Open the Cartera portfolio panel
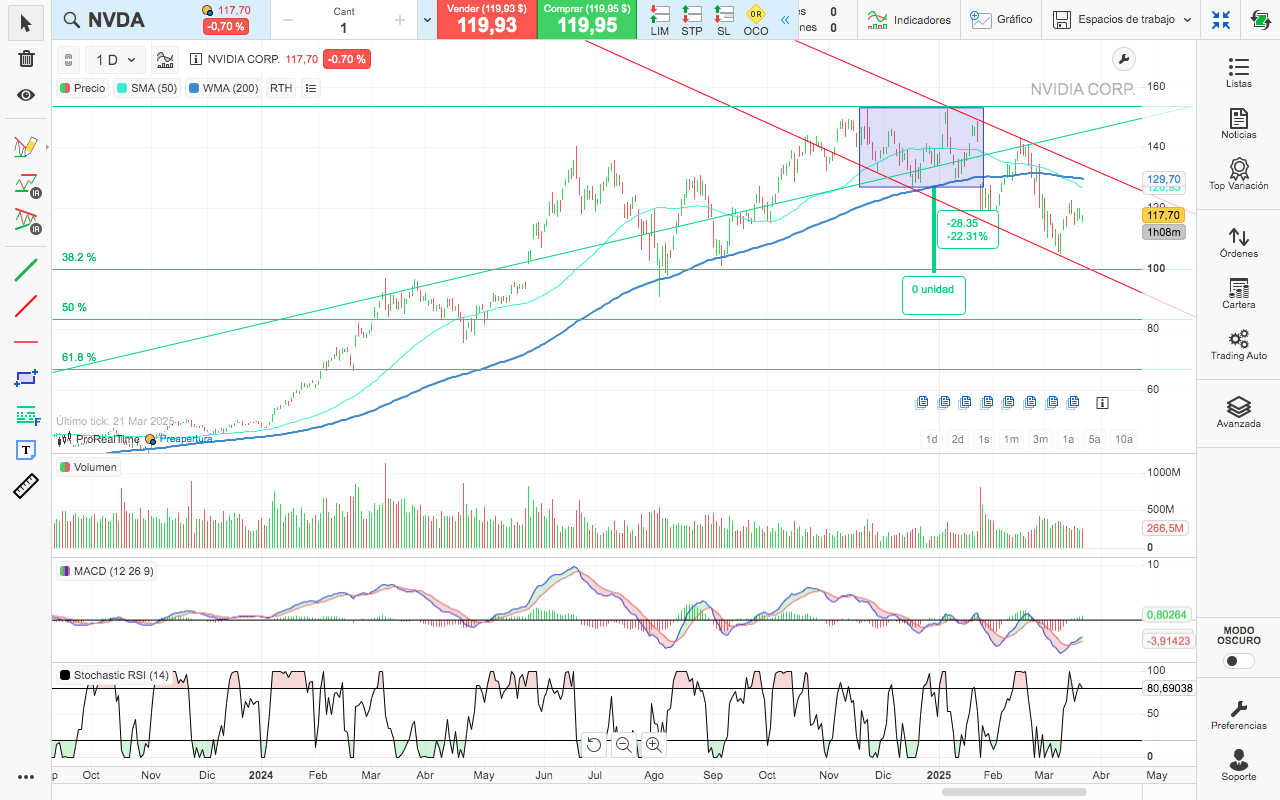 pos(1239,294)
